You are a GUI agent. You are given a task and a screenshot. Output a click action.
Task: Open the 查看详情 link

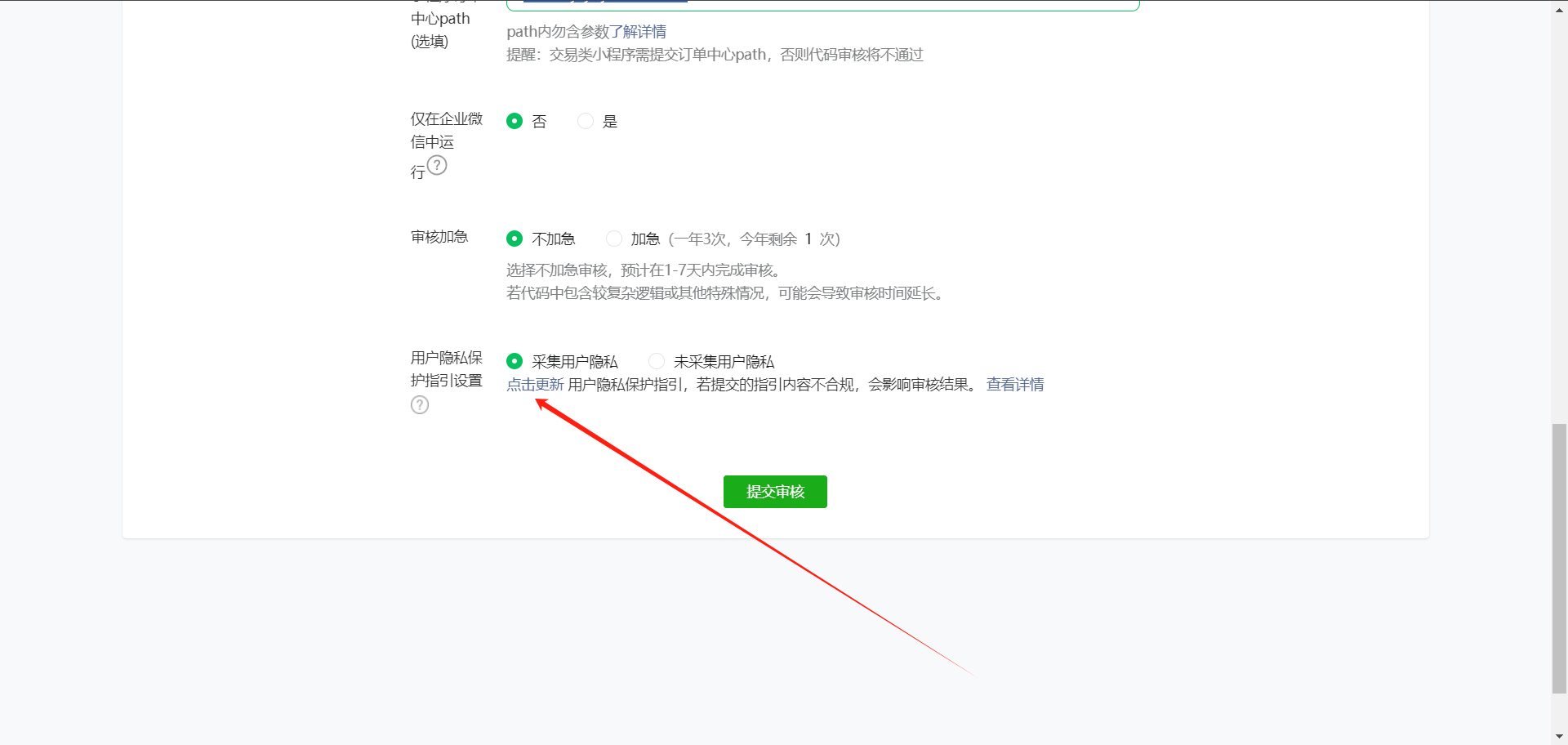[x=1014, y=385]
